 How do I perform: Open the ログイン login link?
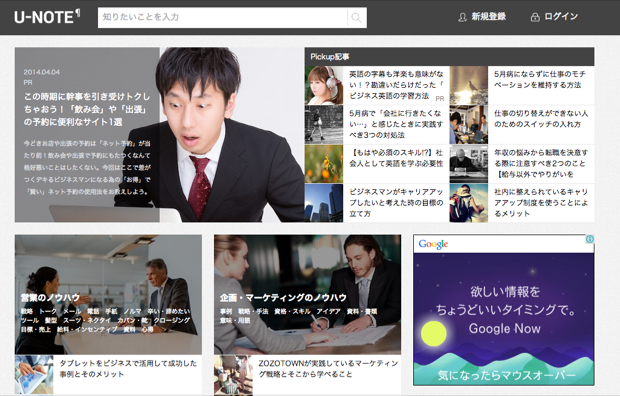pos(561,17)
